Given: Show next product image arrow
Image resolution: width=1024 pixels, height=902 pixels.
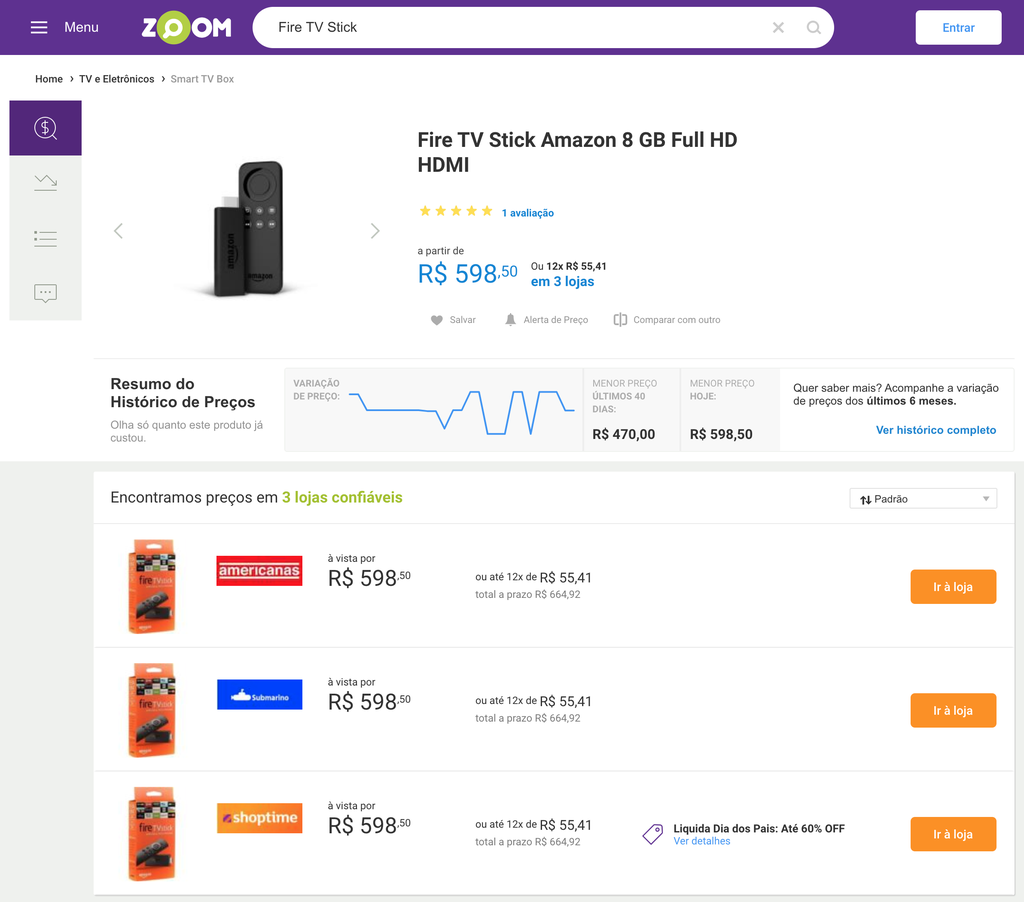Looking at the screenshot, I should [375, 231].
